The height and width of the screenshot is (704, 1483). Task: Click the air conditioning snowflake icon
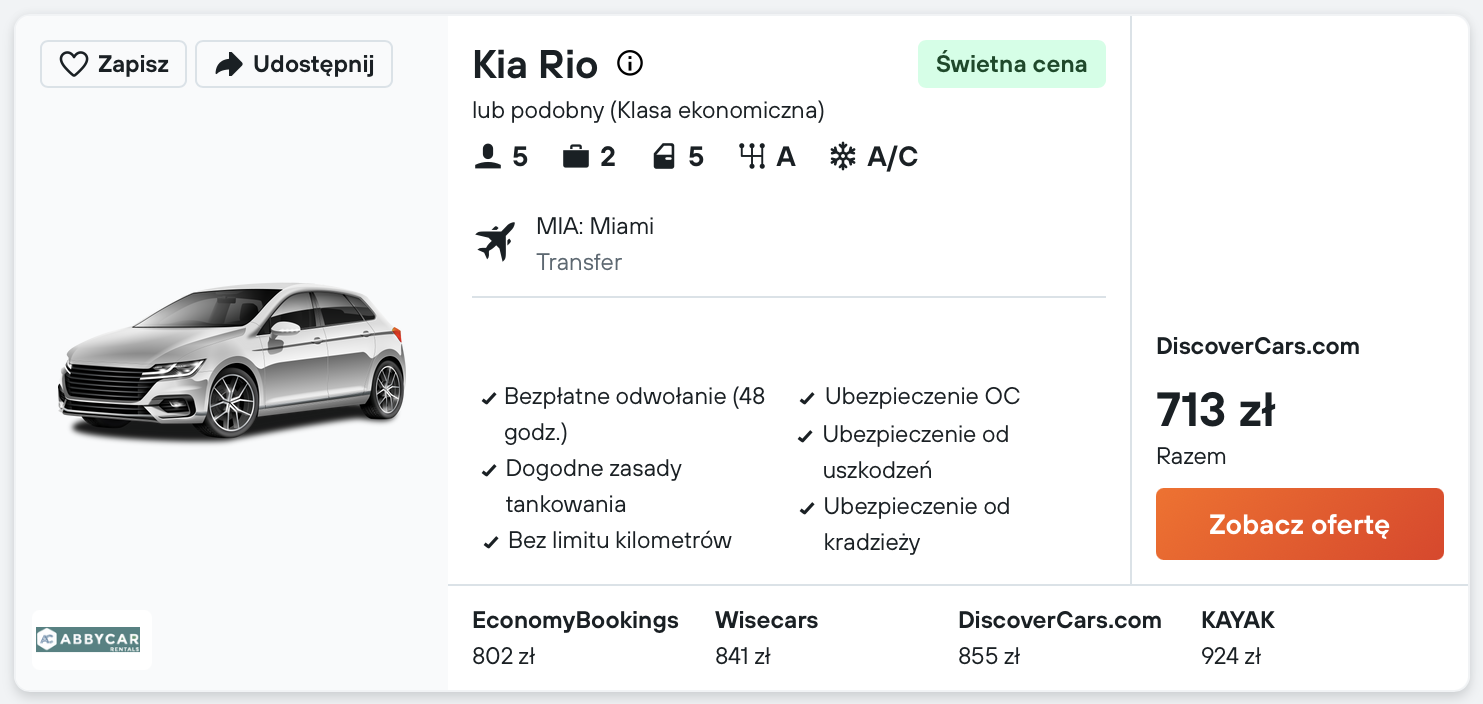pyautogui.click(x=843, y=157)
